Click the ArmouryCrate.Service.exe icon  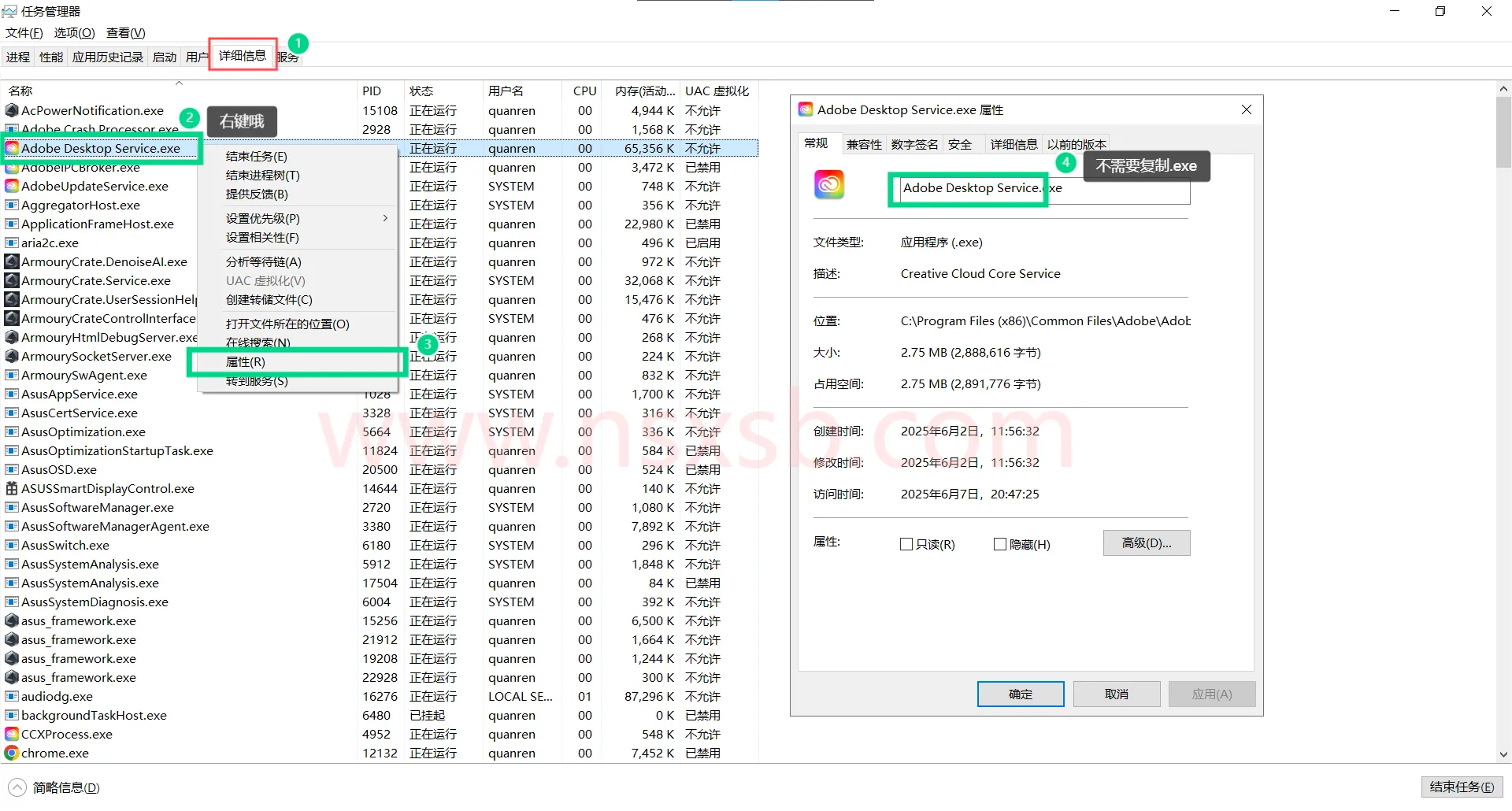coord(12,281)
